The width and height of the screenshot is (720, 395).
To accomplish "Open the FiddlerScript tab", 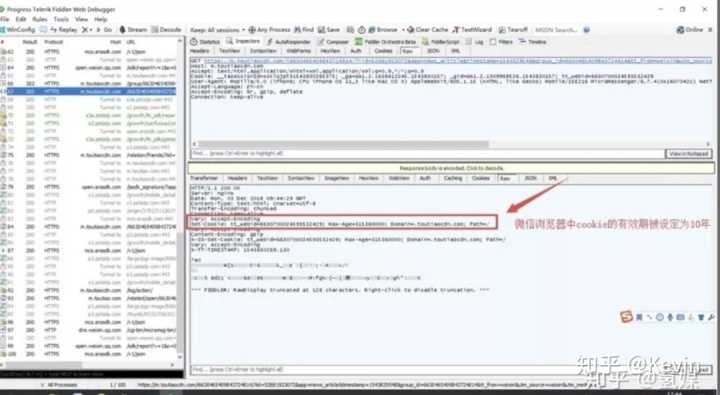I will [x=441, y=42].
